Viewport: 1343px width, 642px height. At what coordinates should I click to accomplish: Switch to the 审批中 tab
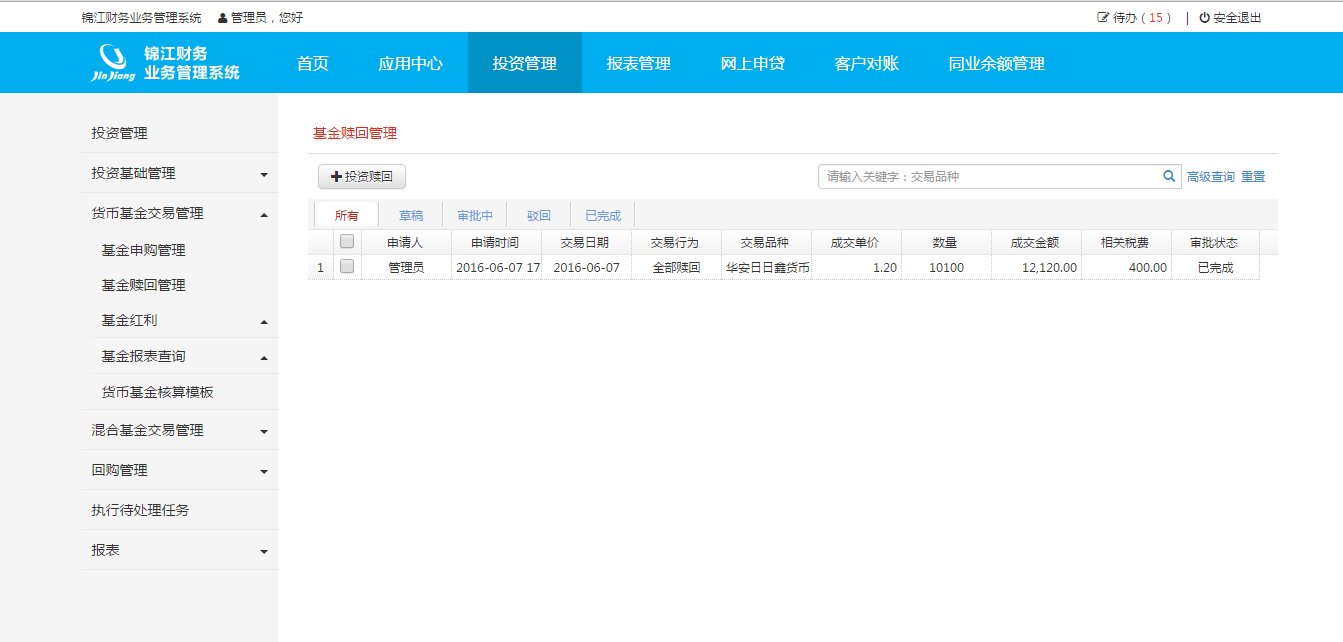475,215
